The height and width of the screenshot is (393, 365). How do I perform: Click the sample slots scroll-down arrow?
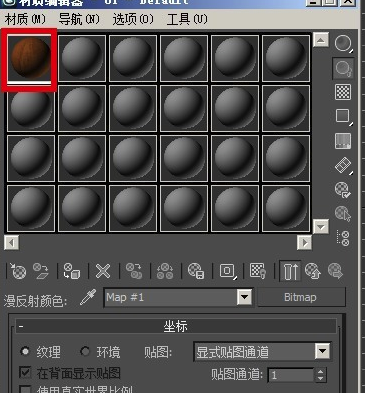coord(321,227)
